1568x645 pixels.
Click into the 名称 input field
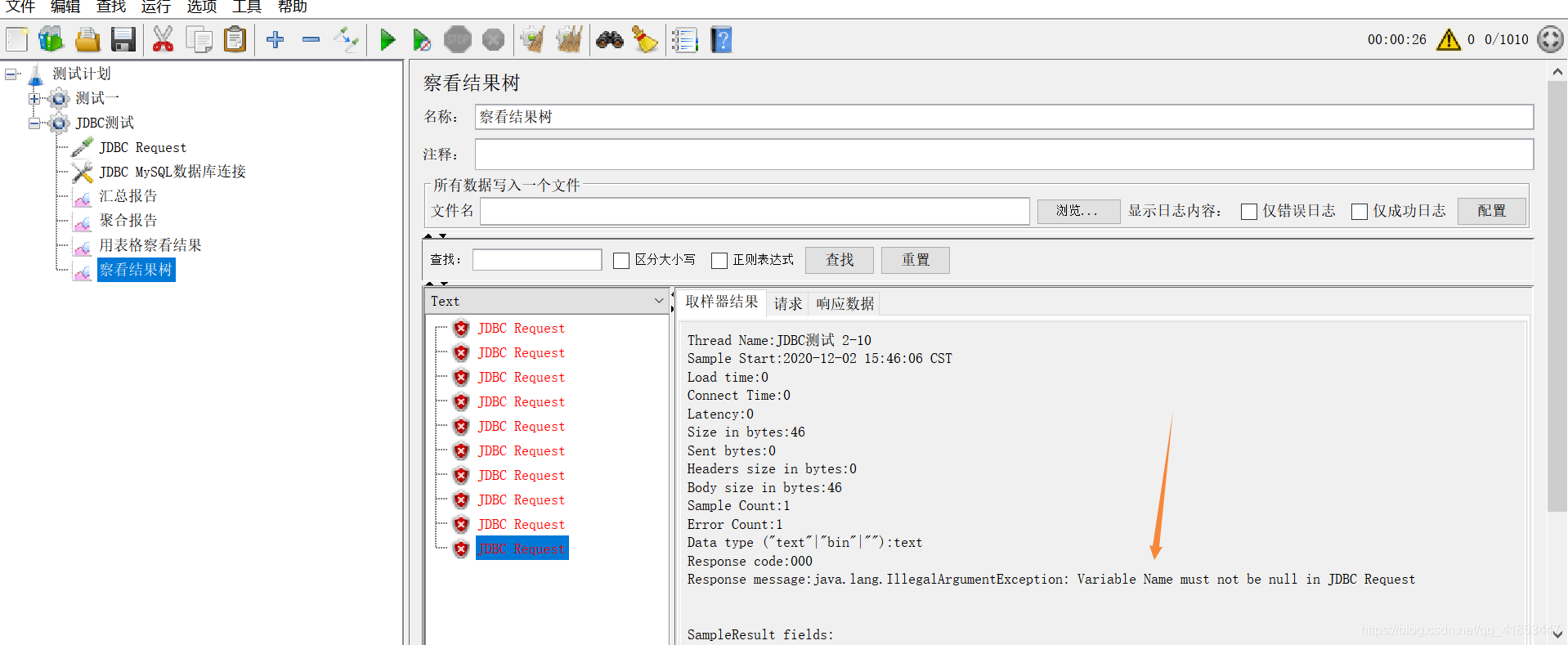pos(1004,117)
